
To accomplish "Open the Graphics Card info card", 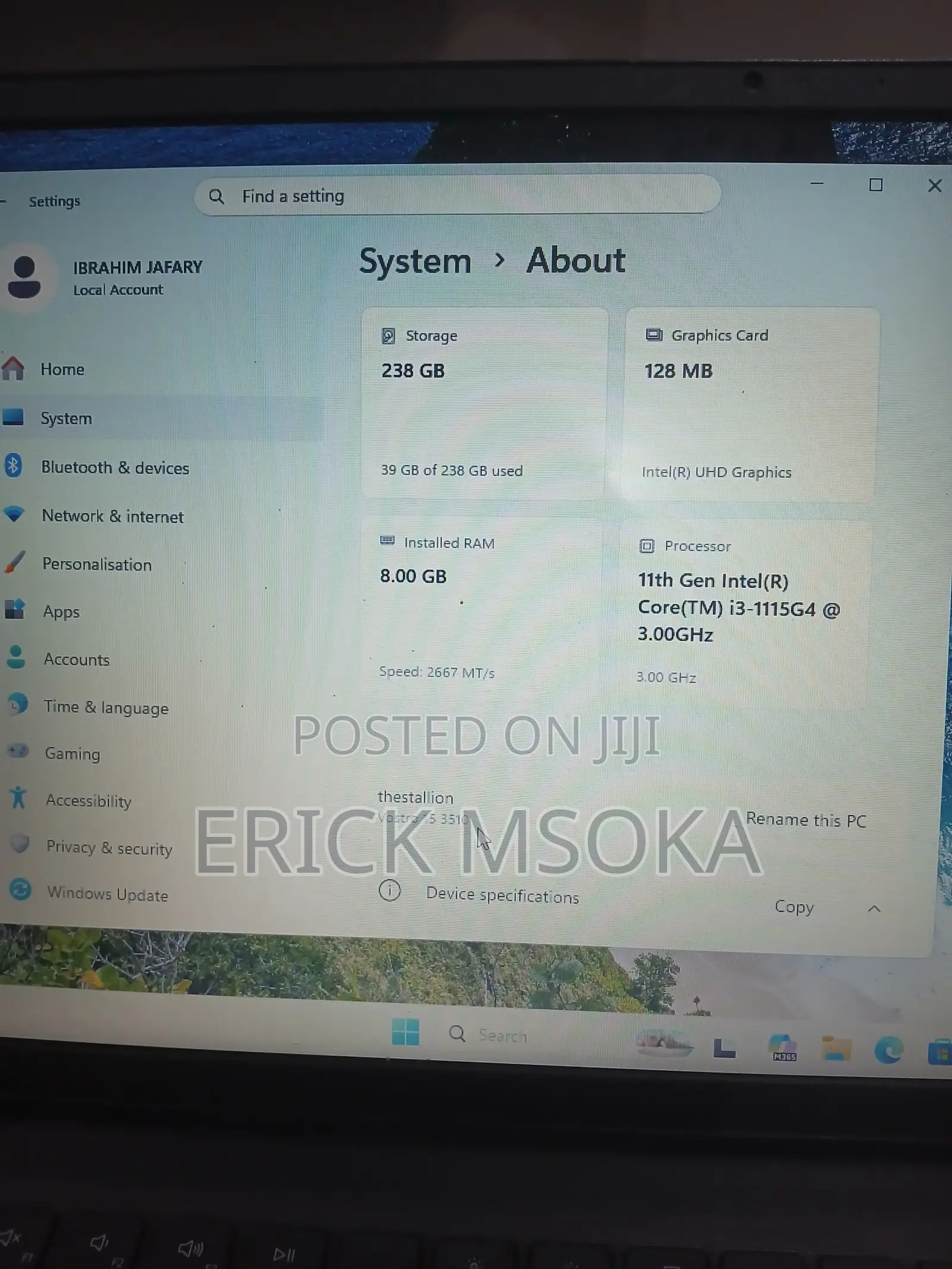I will coord(751,405).
